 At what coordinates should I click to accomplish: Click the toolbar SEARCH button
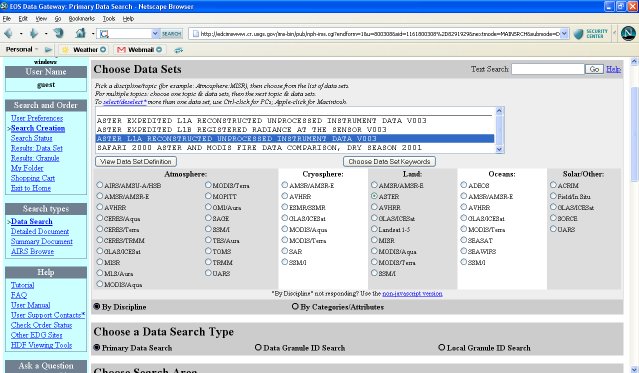172,34
